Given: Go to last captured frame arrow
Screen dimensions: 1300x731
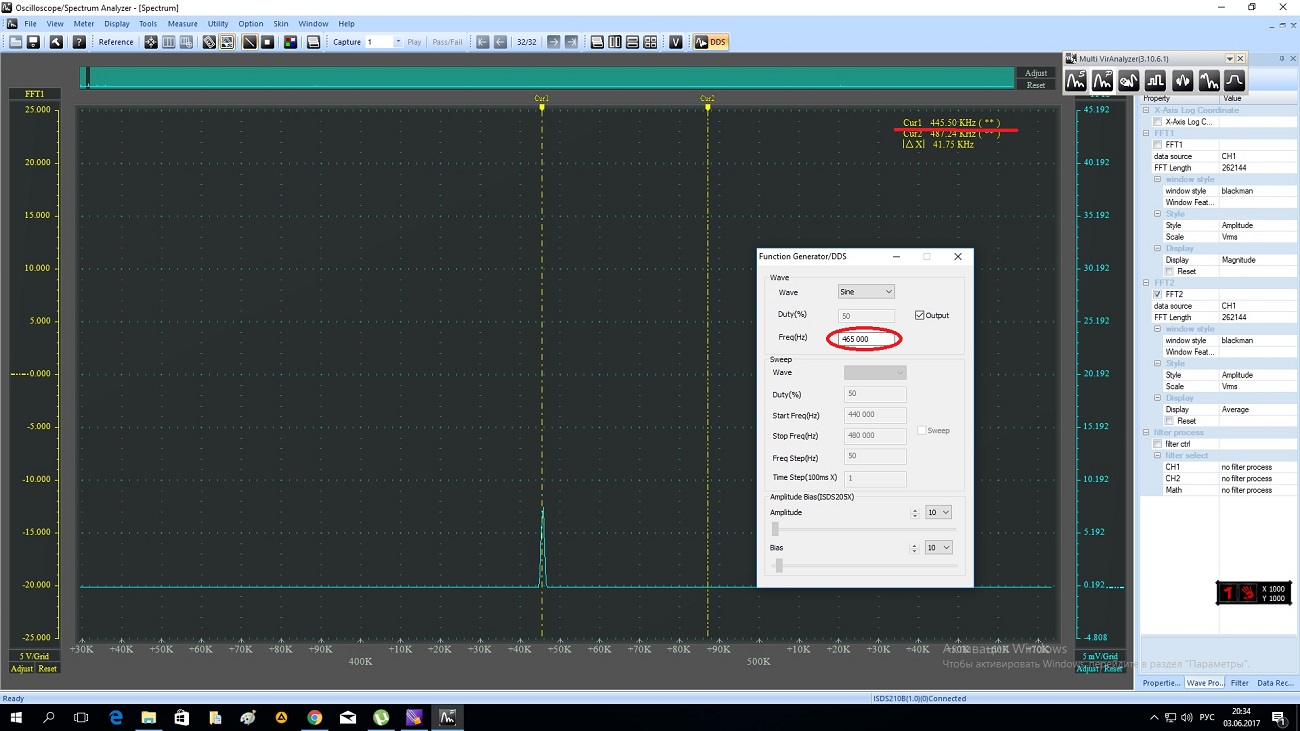Looking at the screenshot, I should pyautogui.click(x=571, y=42).
